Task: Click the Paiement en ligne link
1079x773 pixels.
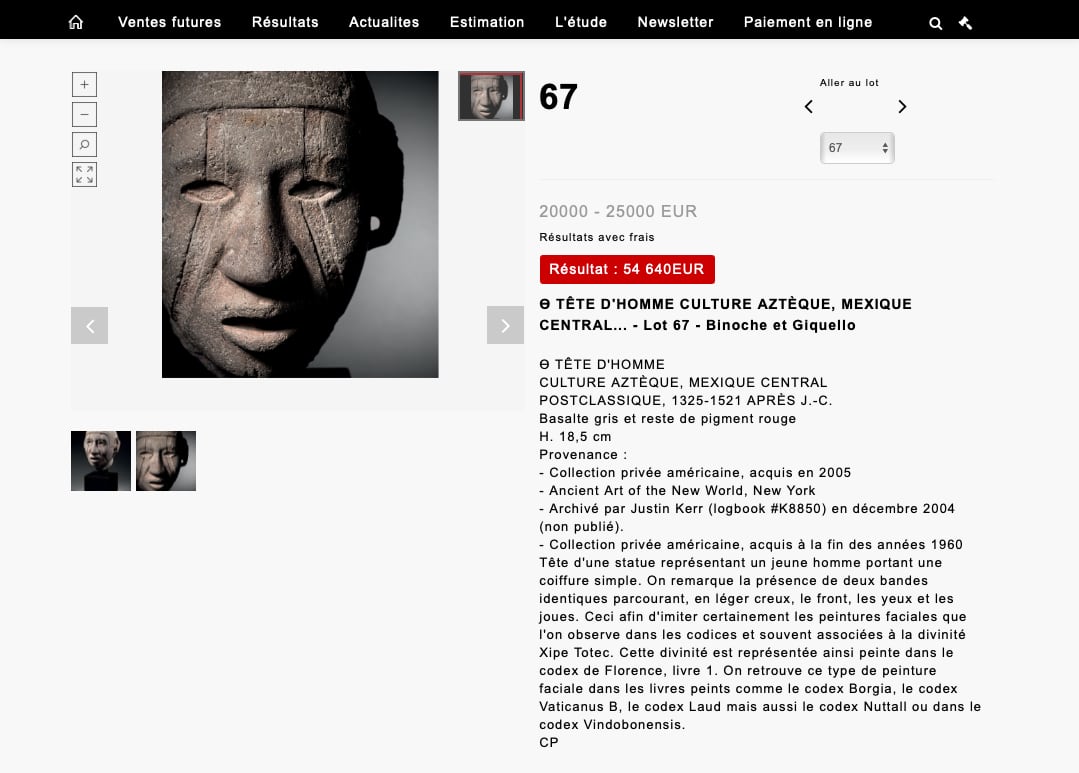Action: tap(808, 22)
